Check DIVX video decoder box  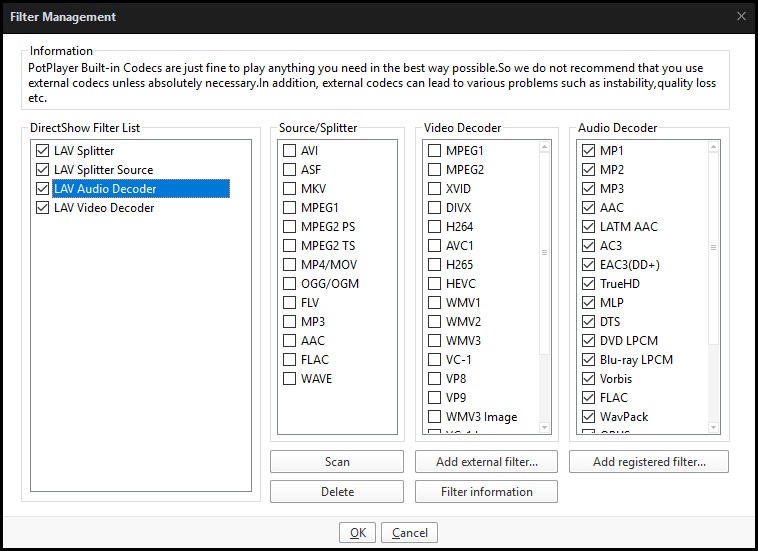click(x=435, y=208)
